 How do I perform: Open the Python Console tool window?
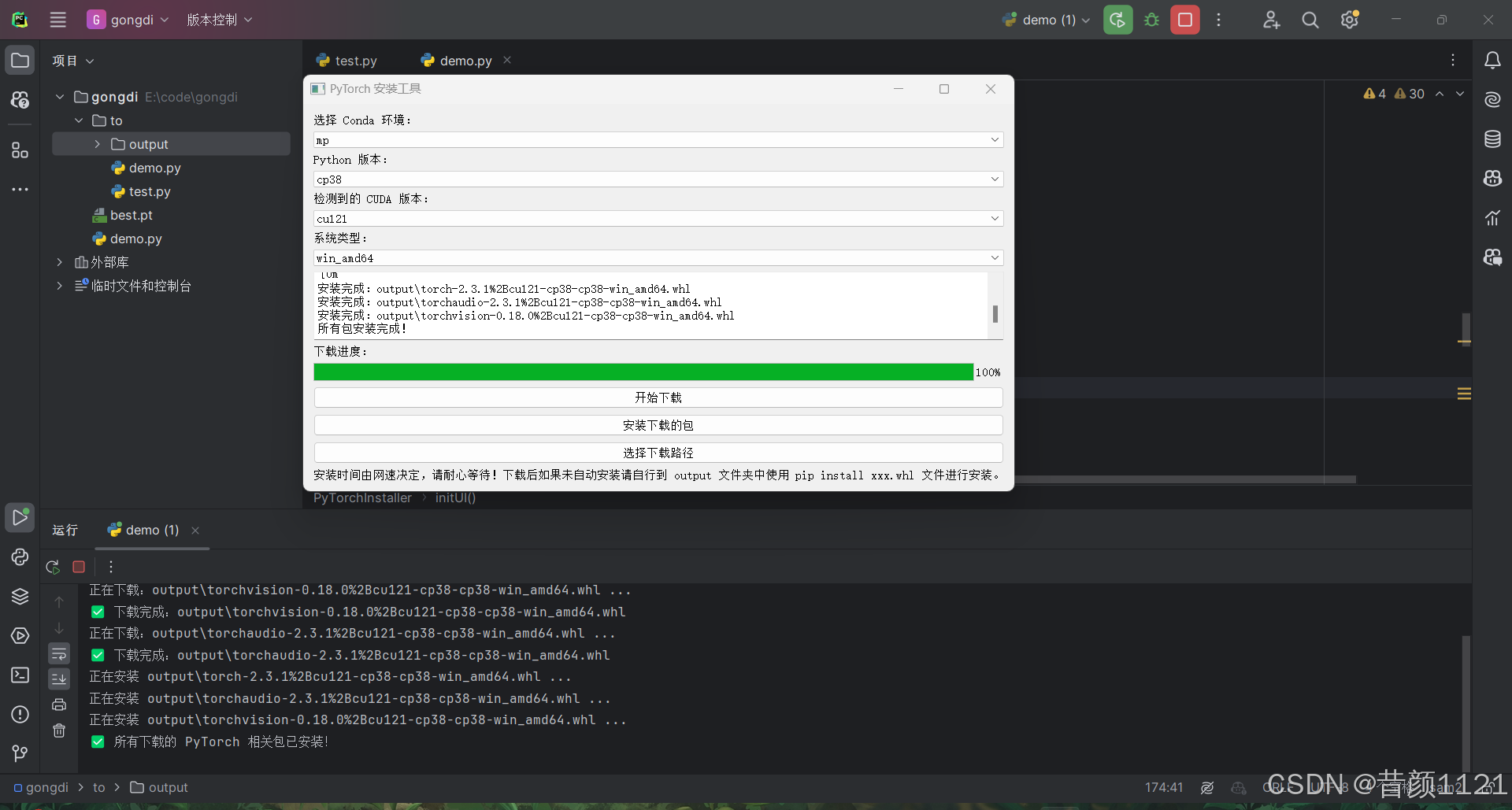20,557
